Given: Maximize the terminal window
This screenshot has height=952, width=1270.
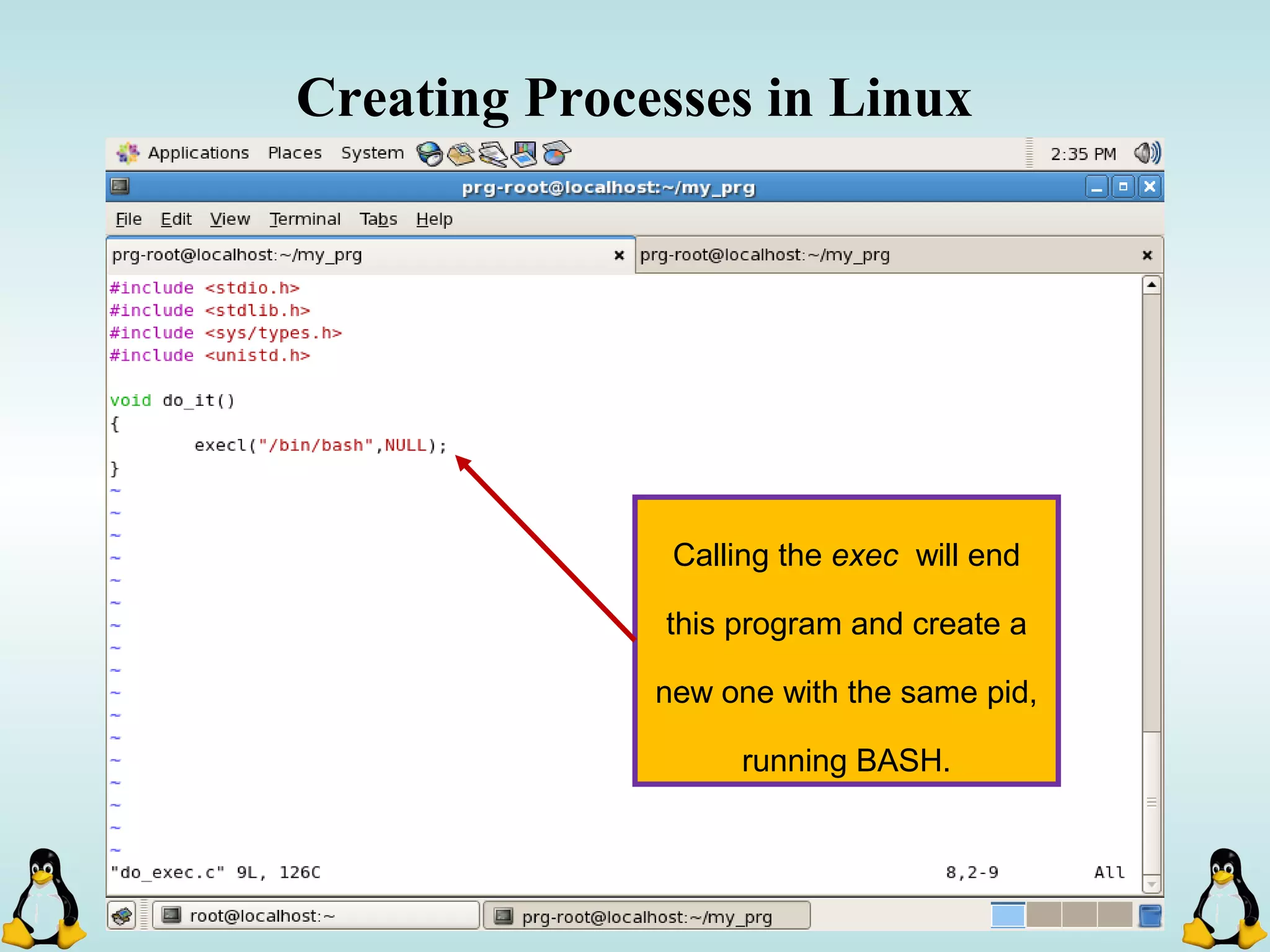Looking at the screenshot, I should [1123, 187].
